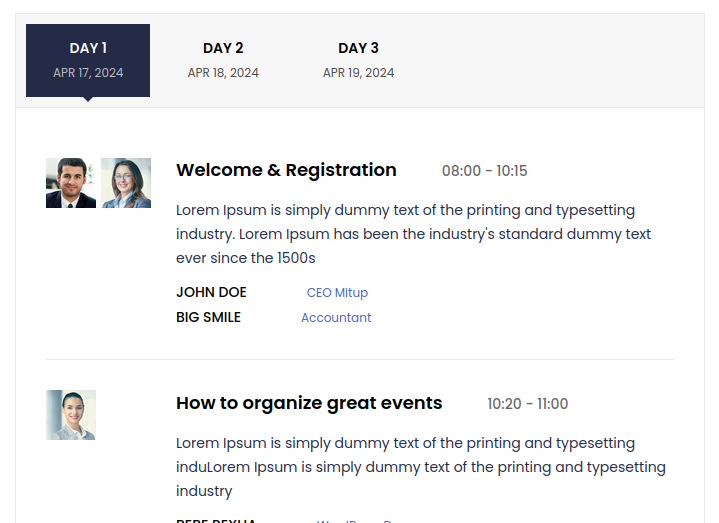Click the APR 18, 2024 date label
719x523 pixels.
pos(223,73)
